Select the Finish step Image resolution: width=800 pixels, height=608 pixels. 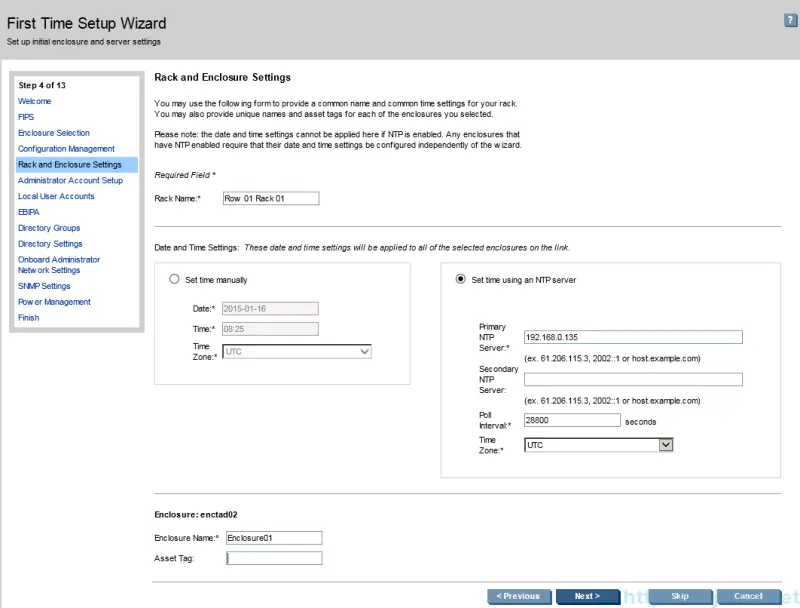click(x=28, y=317)
